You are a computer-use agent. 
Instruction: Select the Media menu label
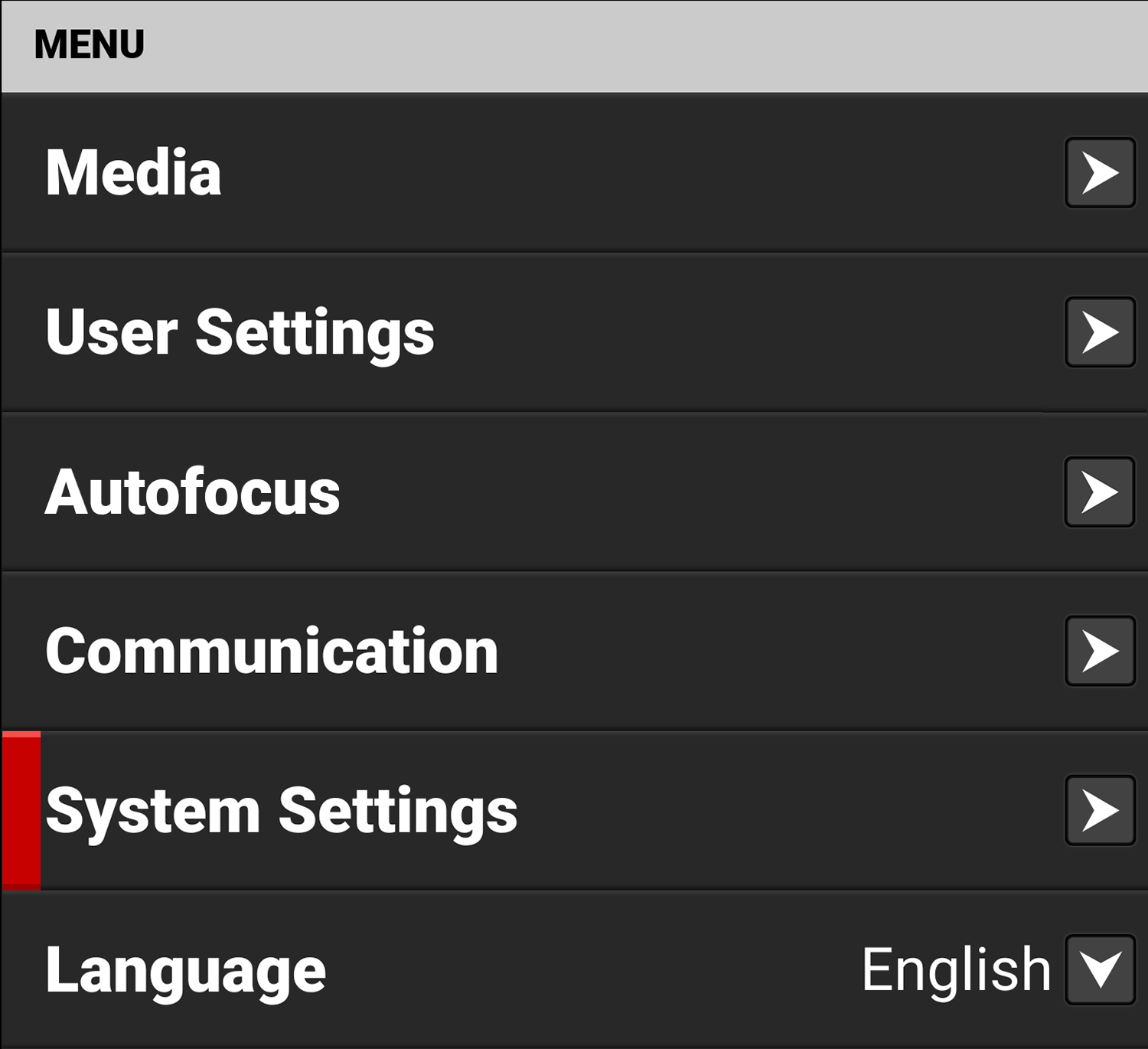pos(134,173)
